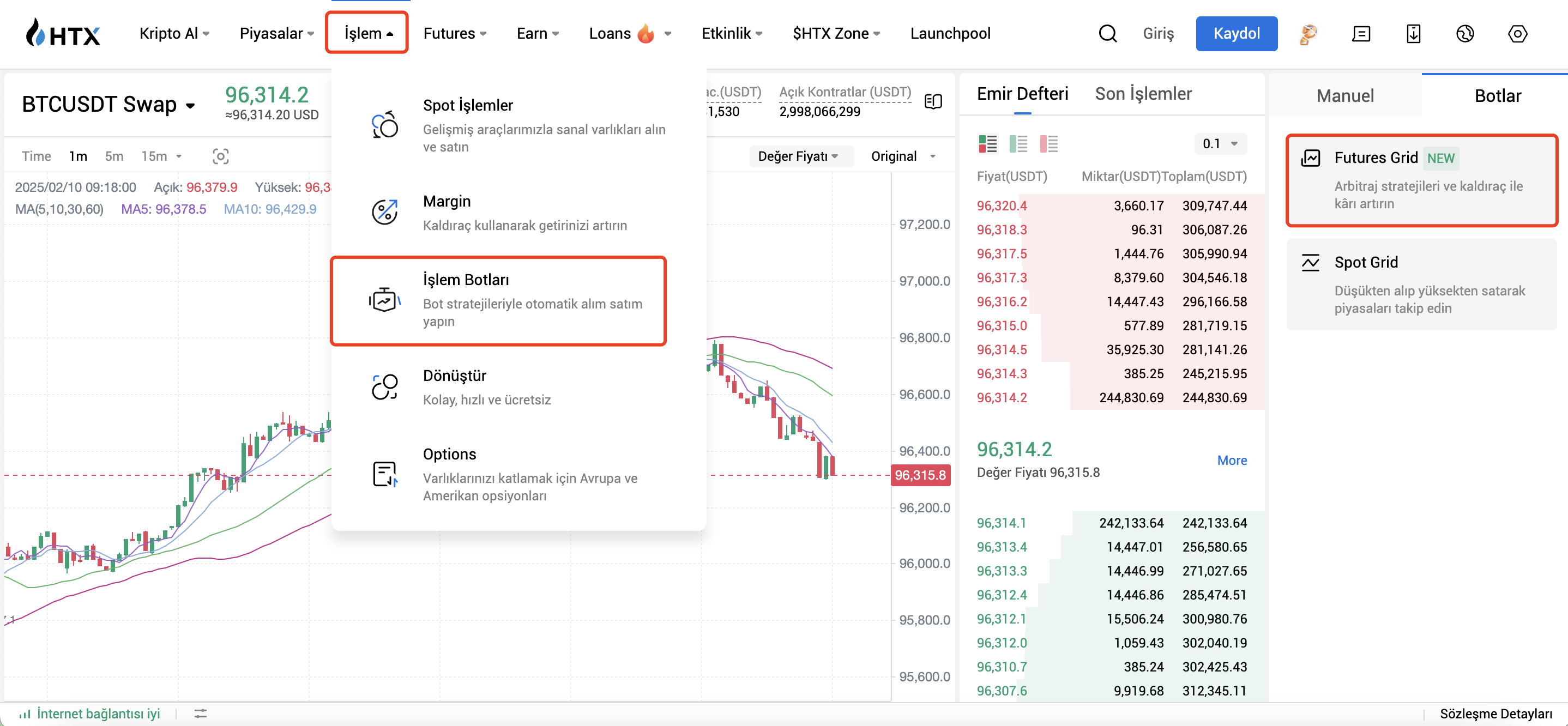
Task: Click the Açık Kontratlar (USDT) label
Action: click(845, 92)
